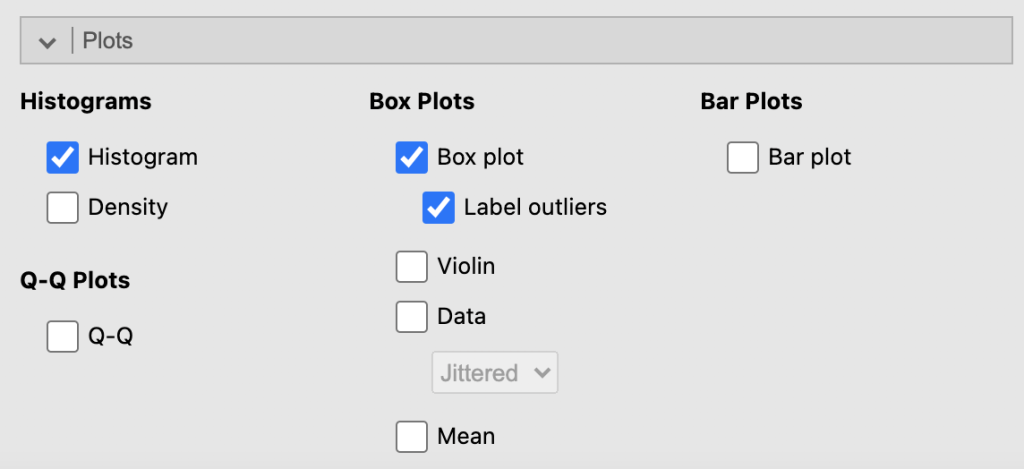Click the Density label text
This screenshot has height=469, width=1024.
click(128, 207)
